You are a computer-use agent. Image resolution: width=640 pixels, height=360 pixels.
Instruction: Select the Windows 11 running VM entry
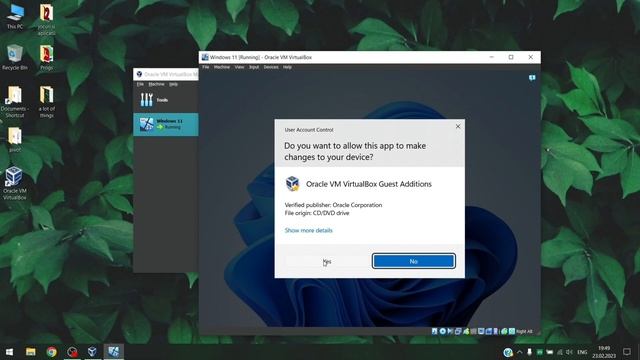click(x=166, y=124)
